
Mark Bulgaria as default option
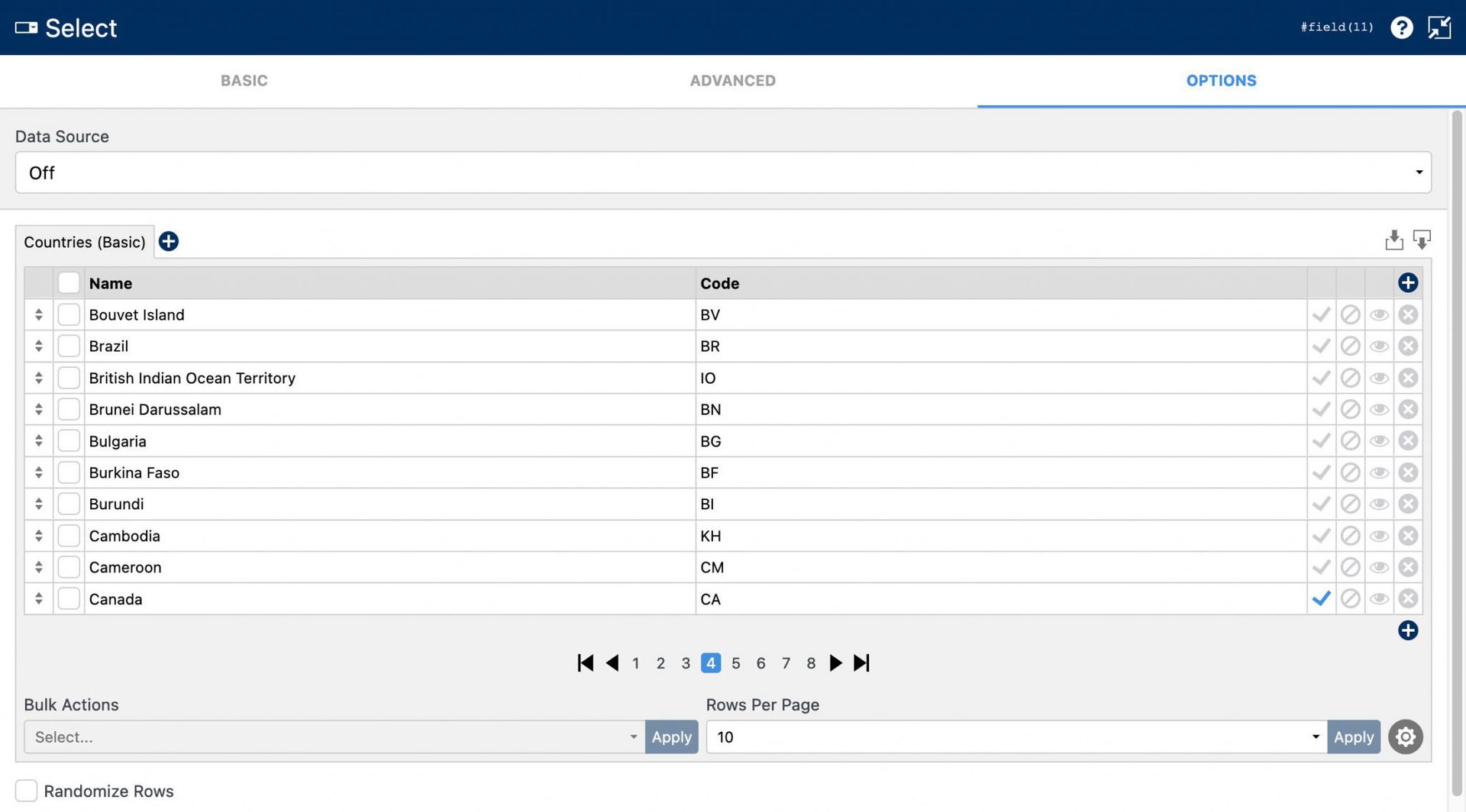pyautogui.click(x=1321, y=441)
